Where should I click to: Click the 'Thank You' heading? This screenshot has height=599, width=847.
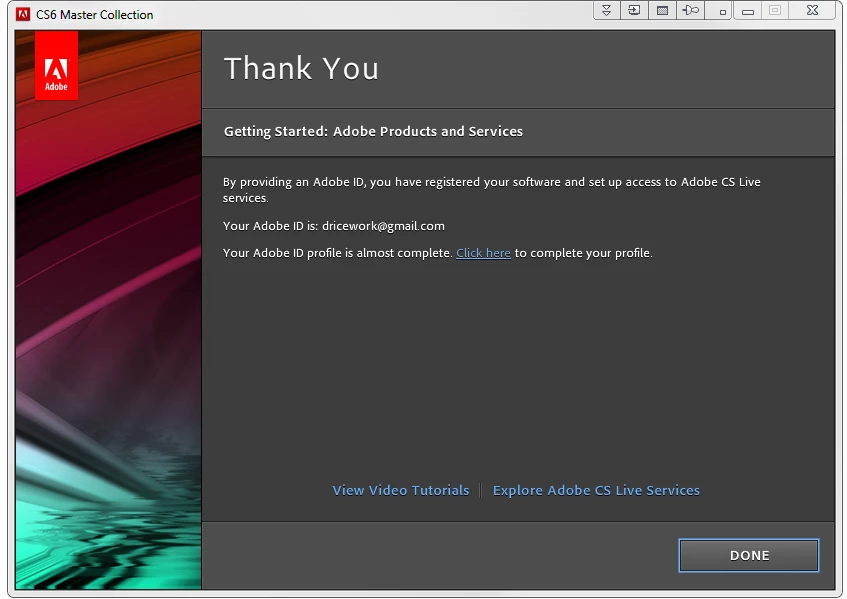pos(301,69)
